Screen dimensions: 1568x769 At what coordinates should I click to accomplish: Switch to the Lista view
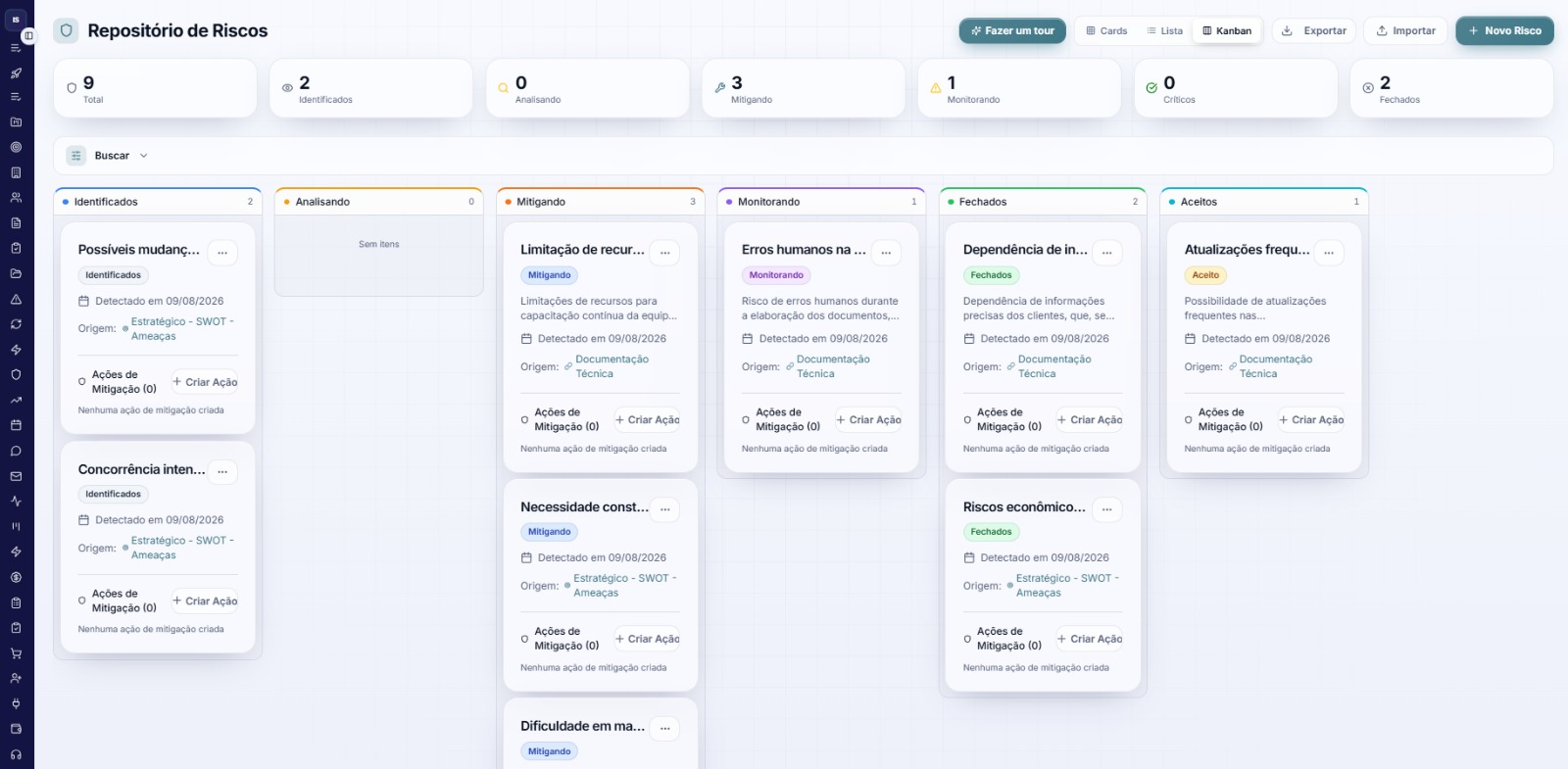[1165, 31]
